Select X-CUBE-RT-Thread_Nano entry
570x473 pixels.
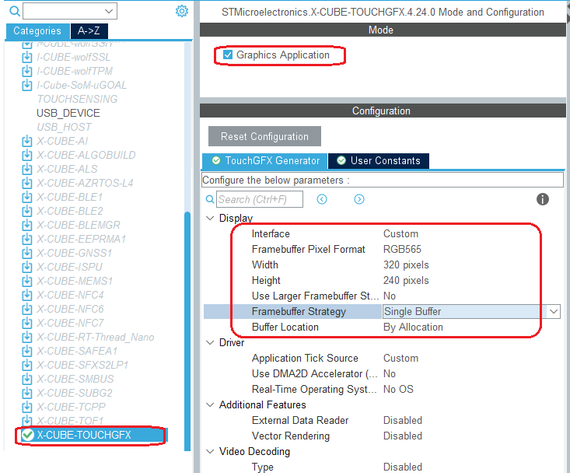pyautogui.click(x=95, y=337)
